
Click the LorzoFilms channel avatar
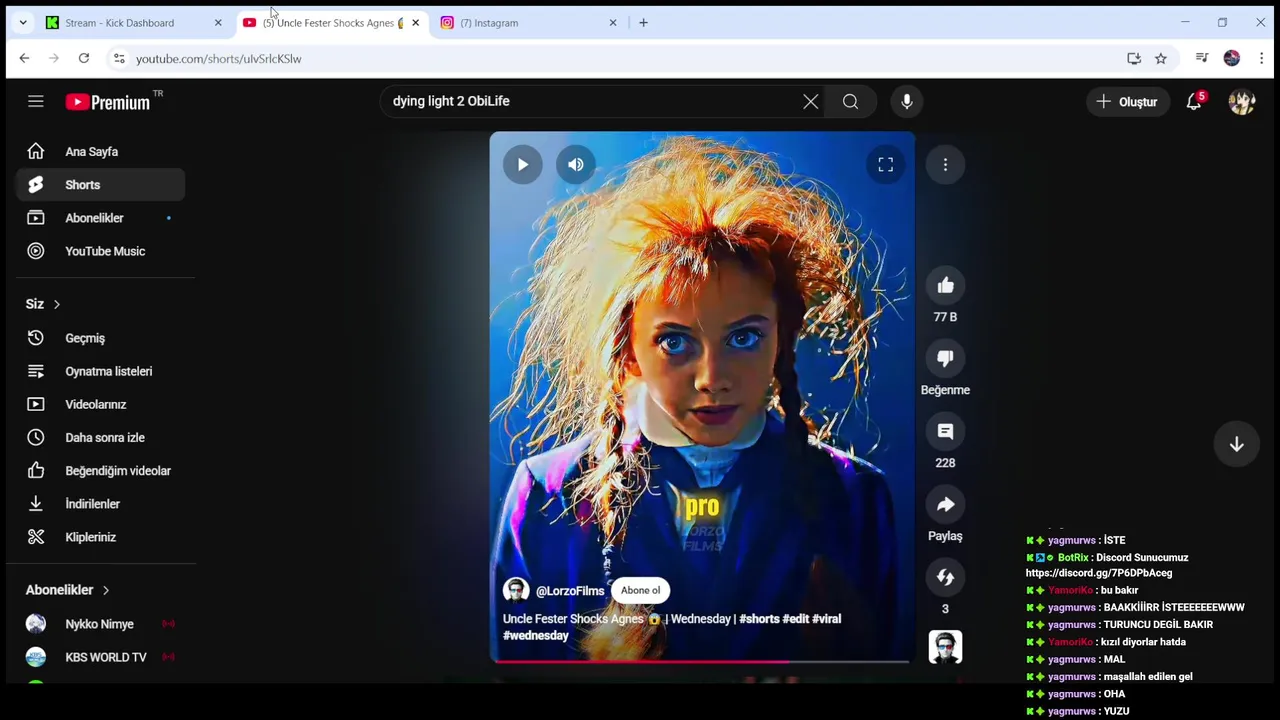(x=516, y=590)
